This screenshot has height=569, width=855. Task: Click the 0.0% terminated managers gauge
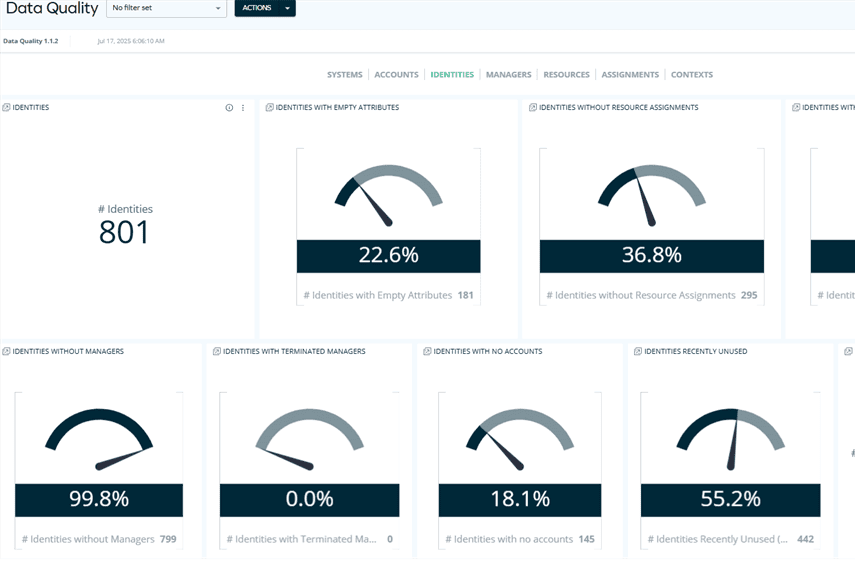(309, 439)
